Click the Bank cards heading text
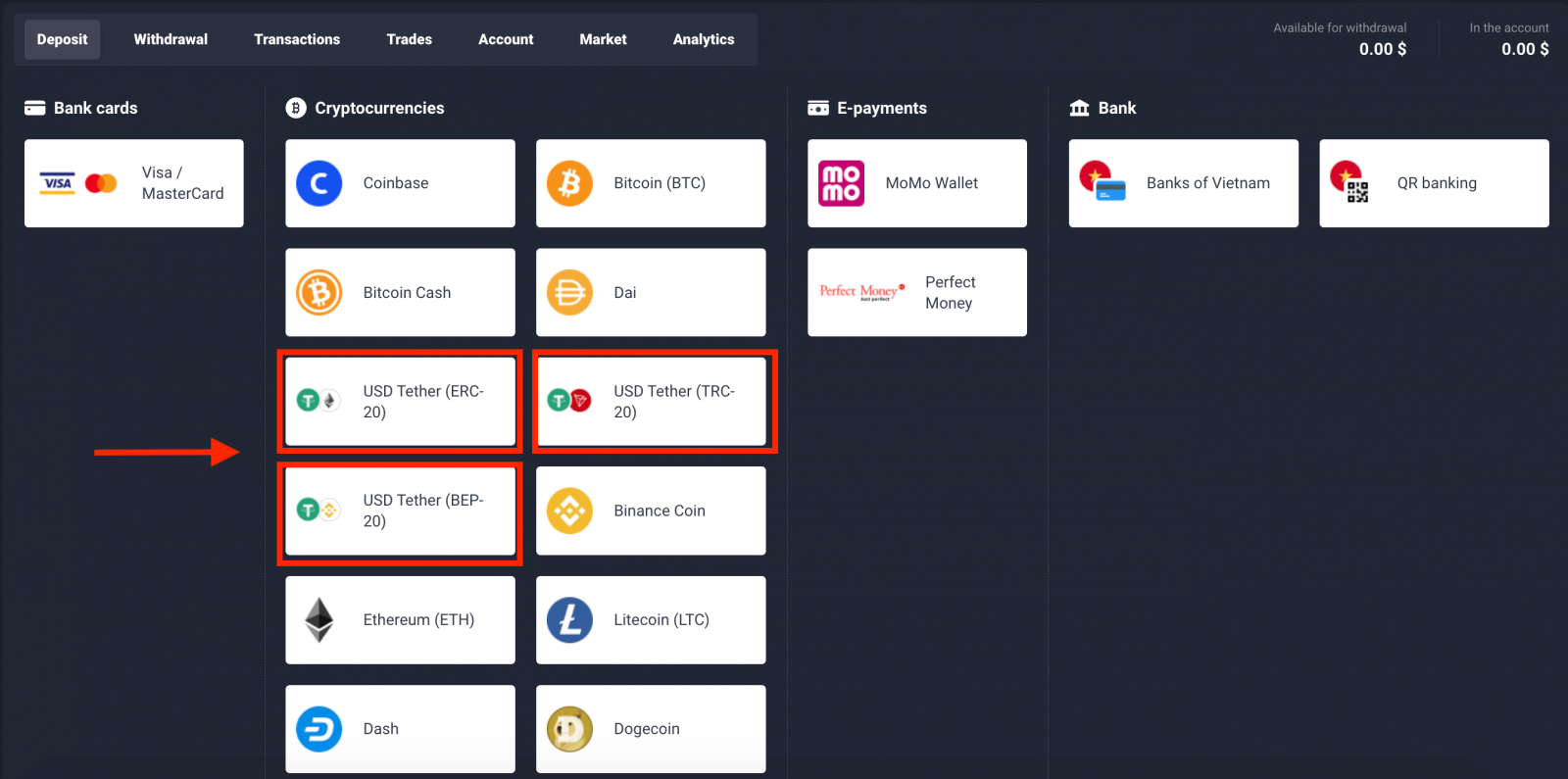 (x=96, y=108)
